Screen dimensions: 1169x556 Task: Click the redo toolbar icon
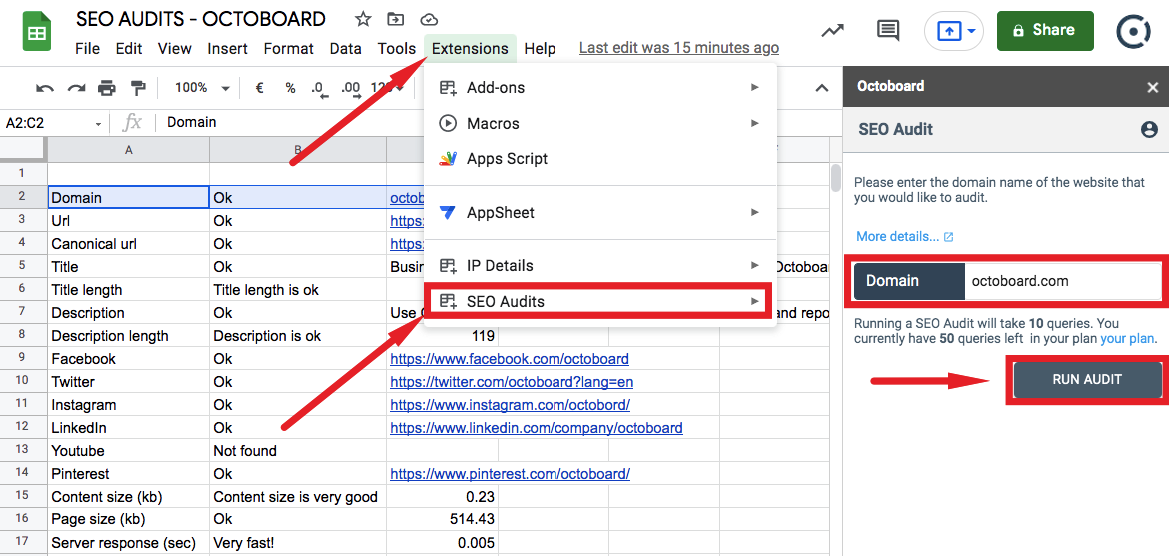[76, 88]
